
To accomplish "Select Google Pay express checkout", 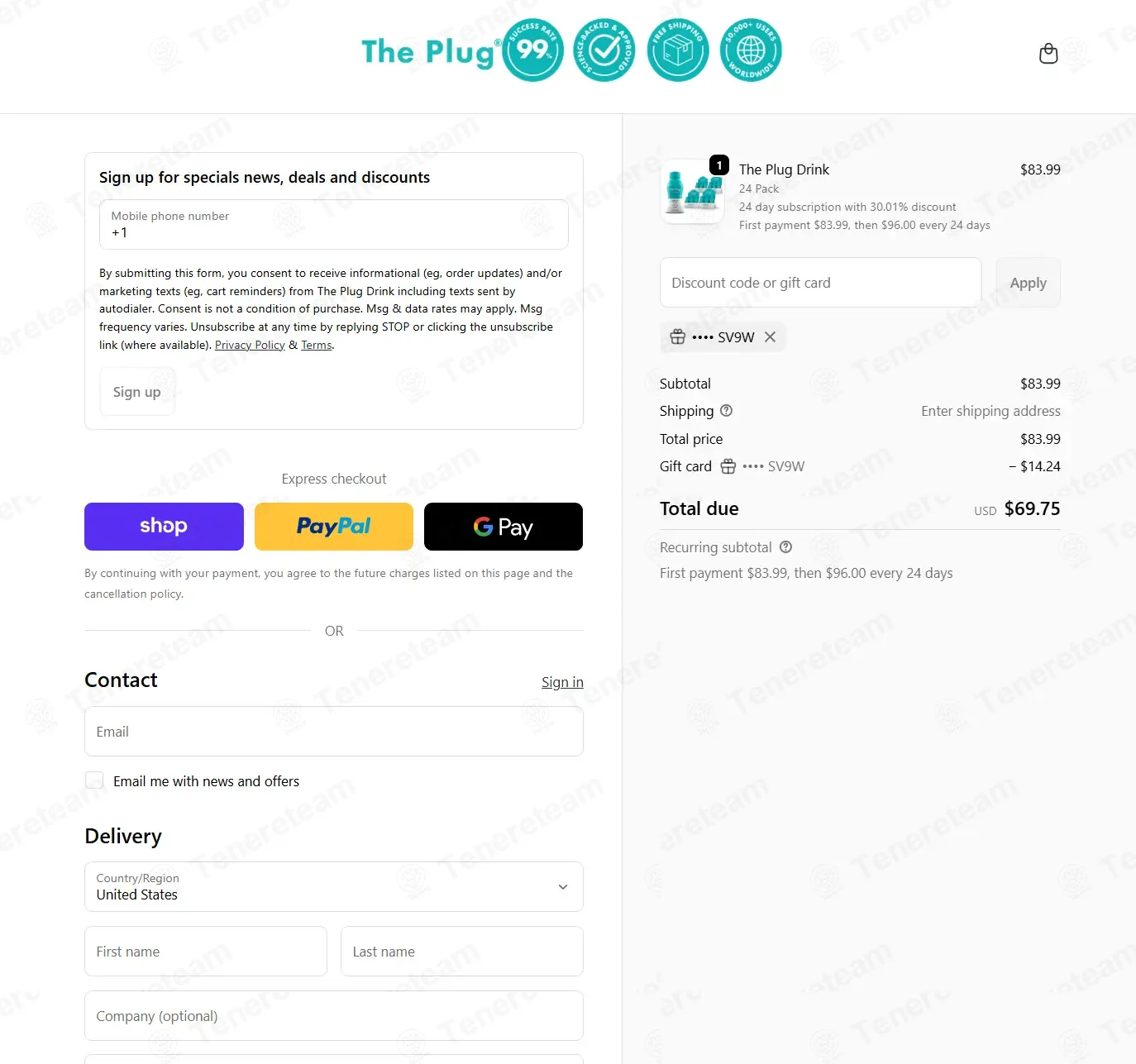I will coord(504,527).
